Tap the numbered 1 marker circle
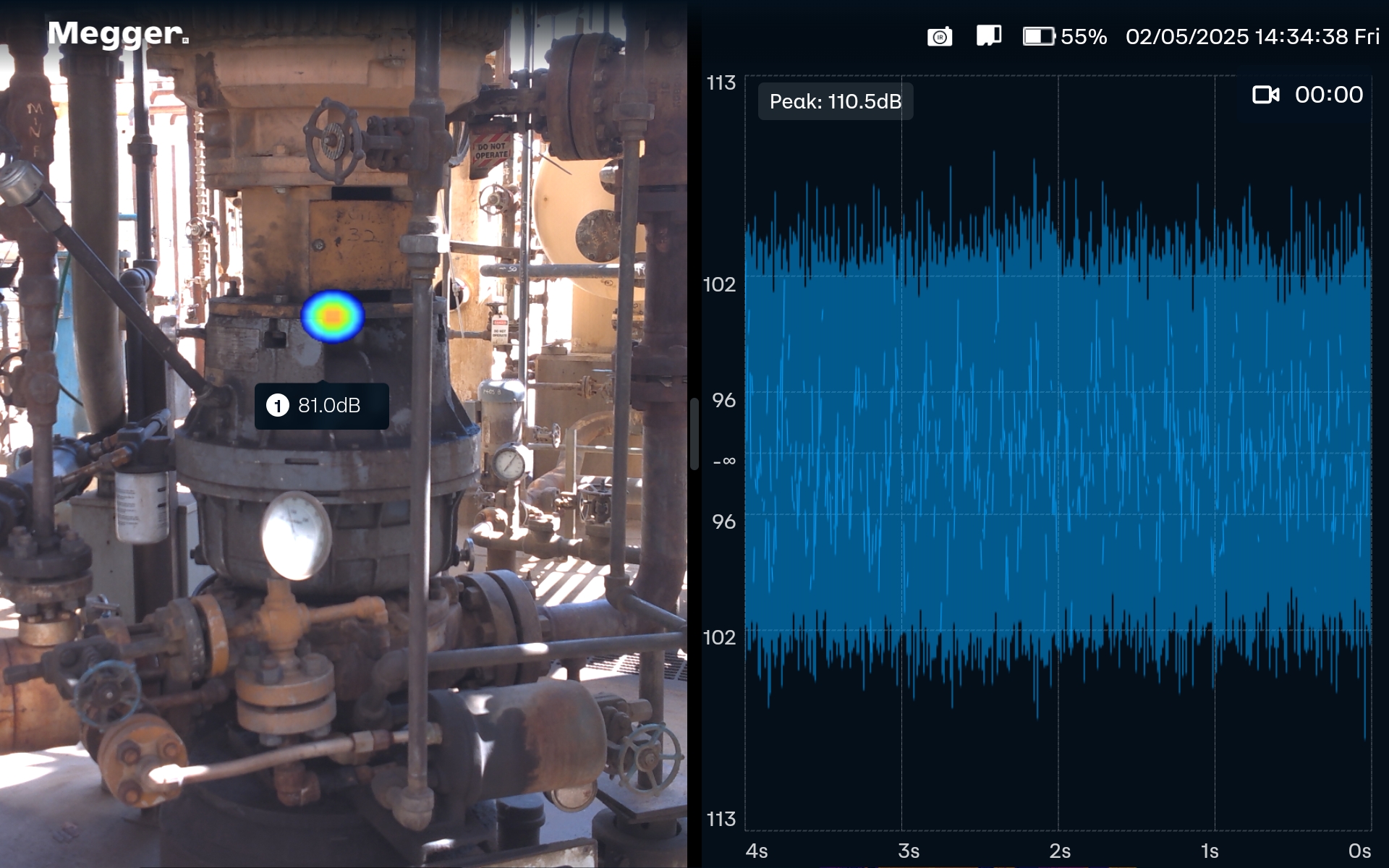The width and height of the screenshot is (1389, 868). pos(278,406)
